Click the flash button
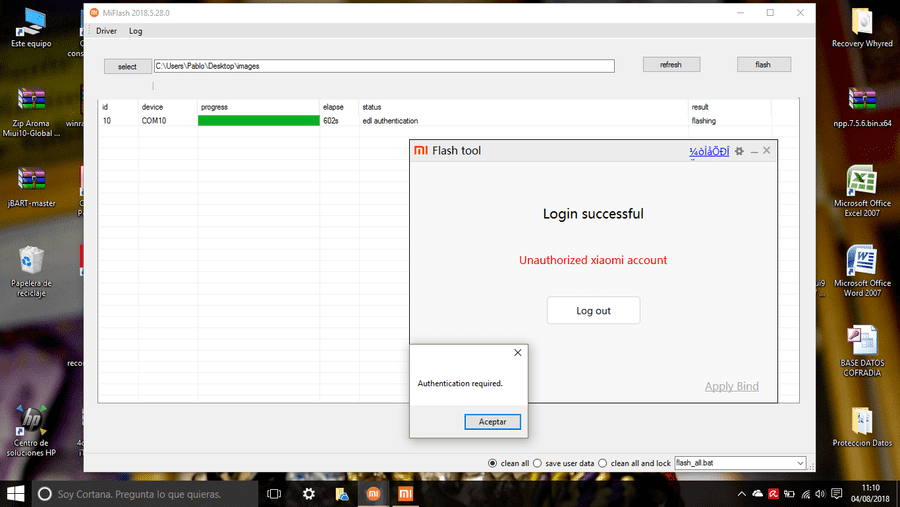 pyautogui.click(x=763, y=64)
